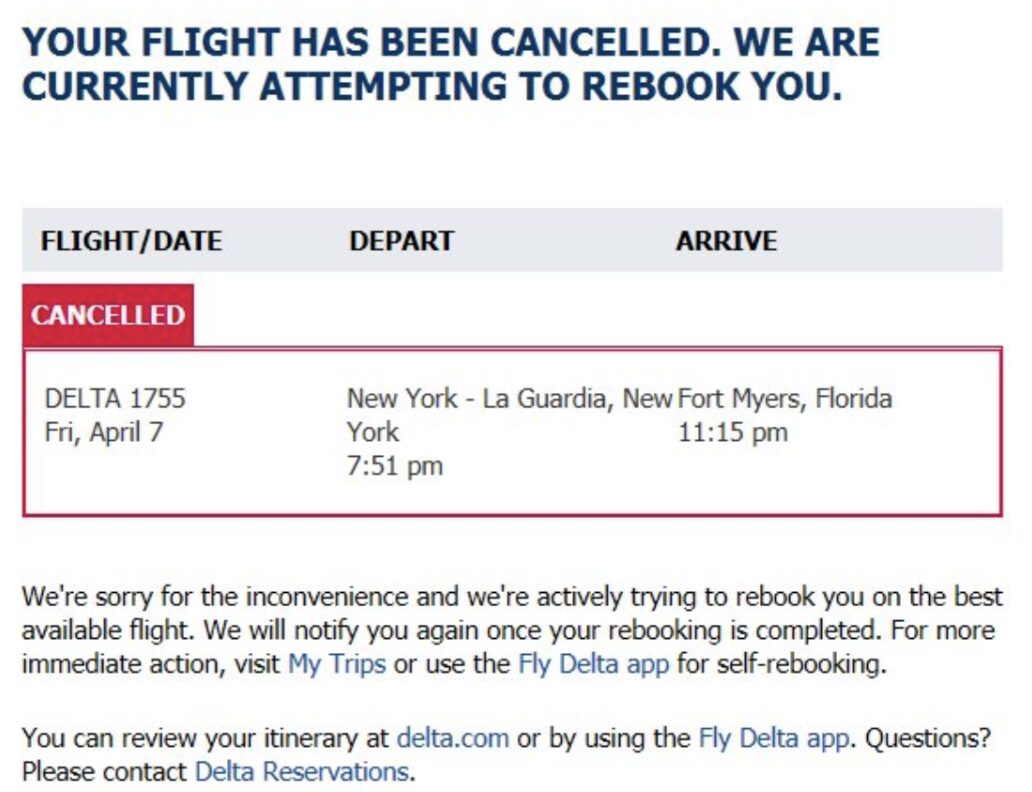Click the DELTA 1755 flight number
This screenshot has height=792, width=1032.
[115, 398]
